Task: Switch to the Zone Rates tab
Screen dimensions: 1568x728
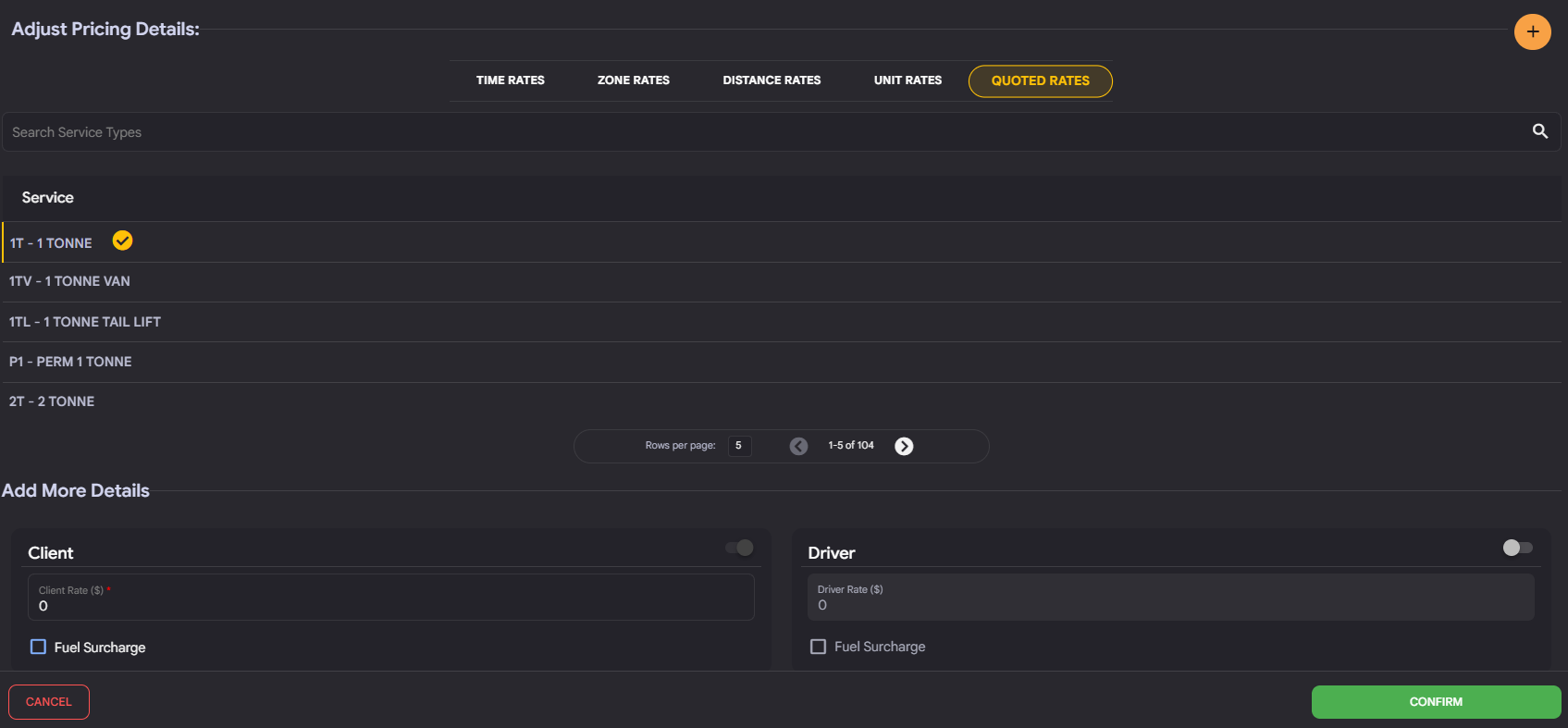Action: [x=634, y=80]
